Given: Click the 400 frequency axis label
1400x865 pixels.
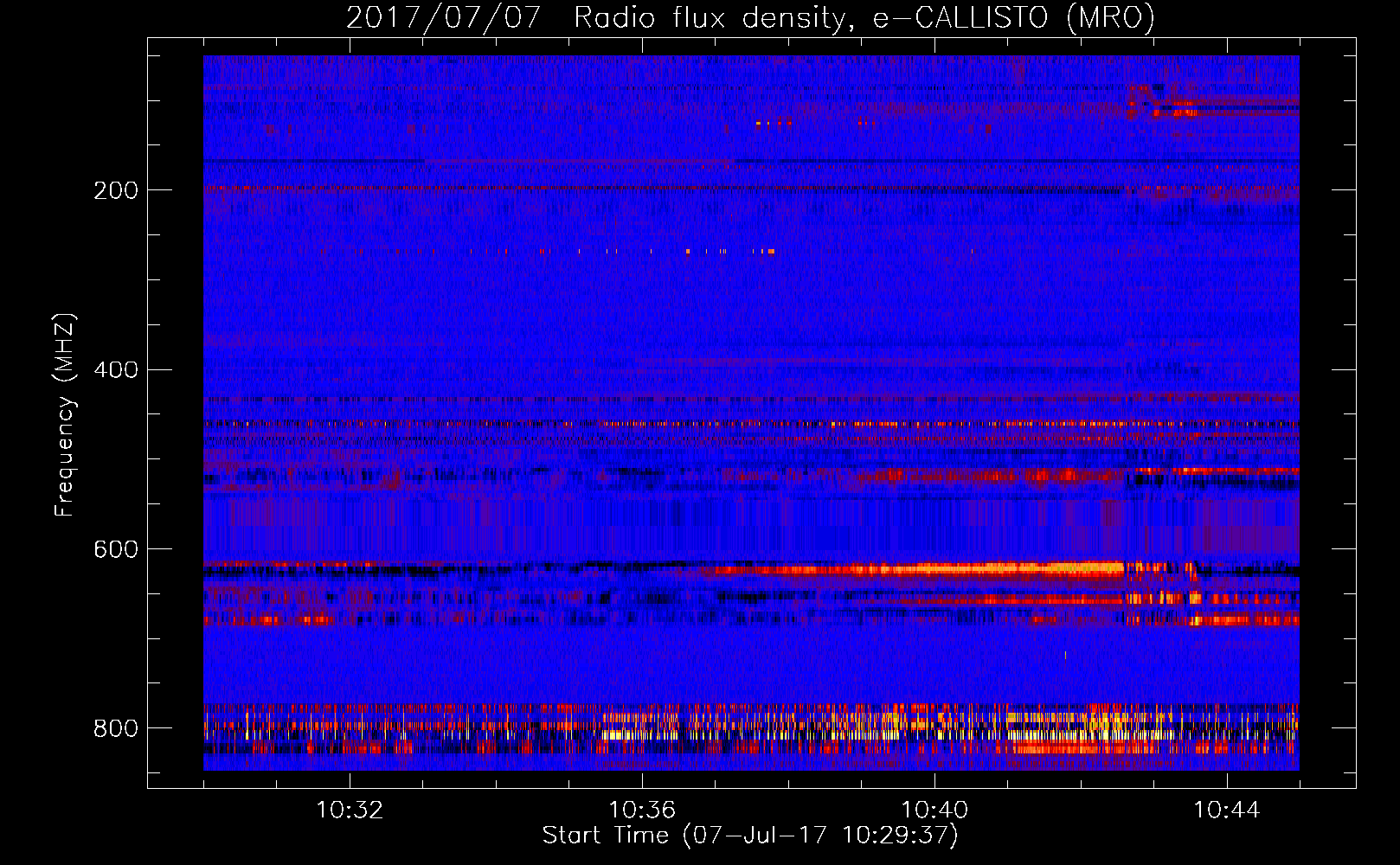Looking at the screenshot, I should click(x=116, y=370).
